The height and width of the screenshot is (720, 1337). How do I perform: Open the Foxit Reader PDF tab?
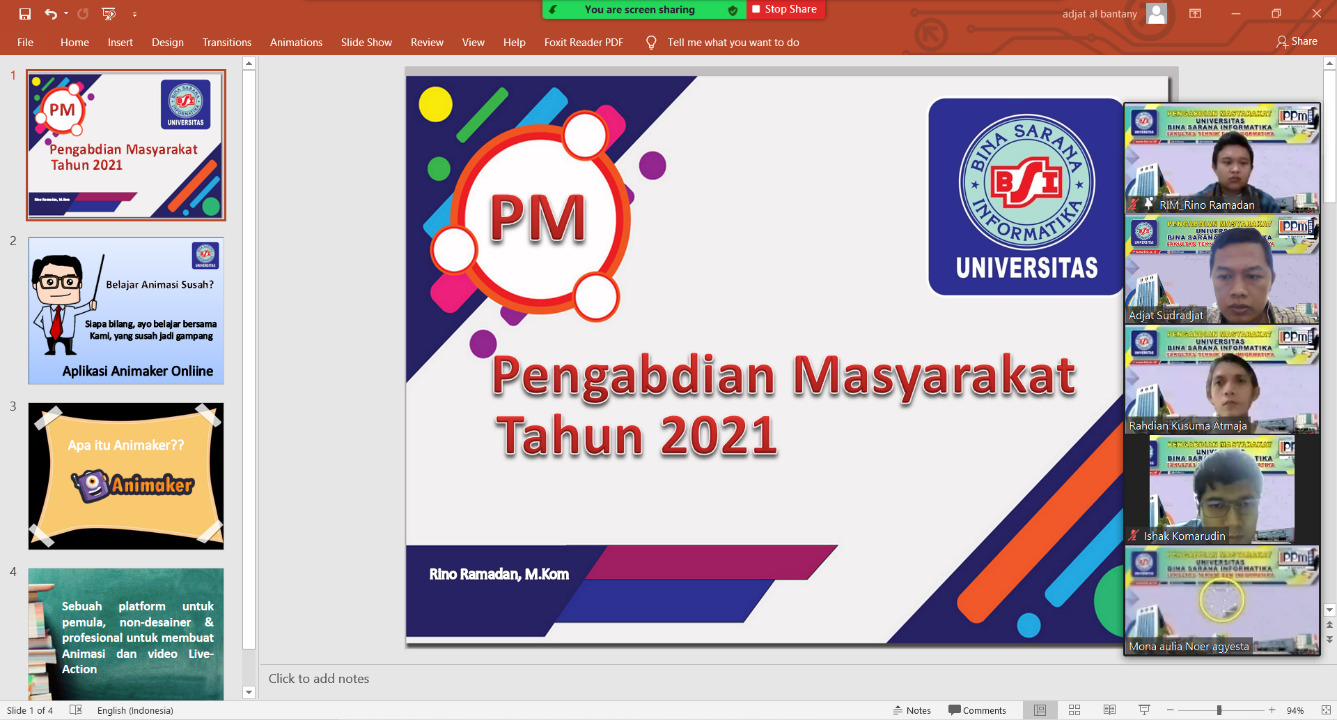583,42
